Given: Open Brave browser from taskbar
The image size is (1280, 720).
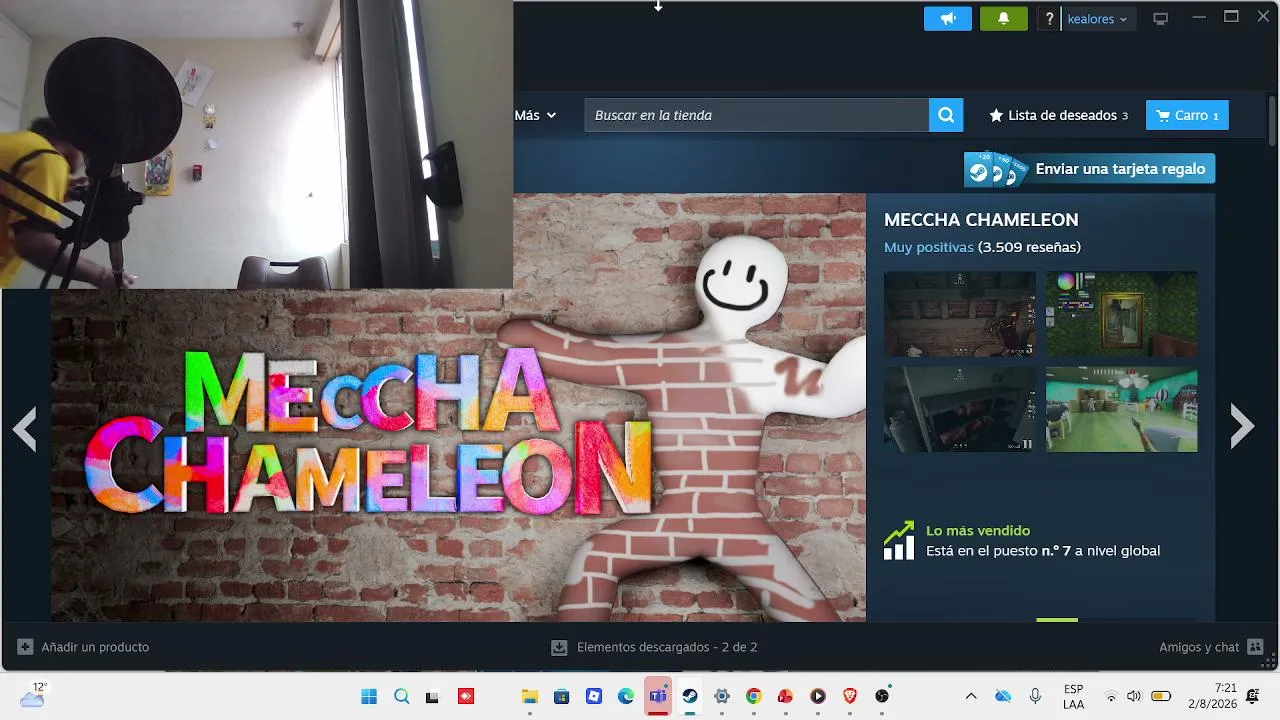Looking at the screenshot, I should 849,696.
